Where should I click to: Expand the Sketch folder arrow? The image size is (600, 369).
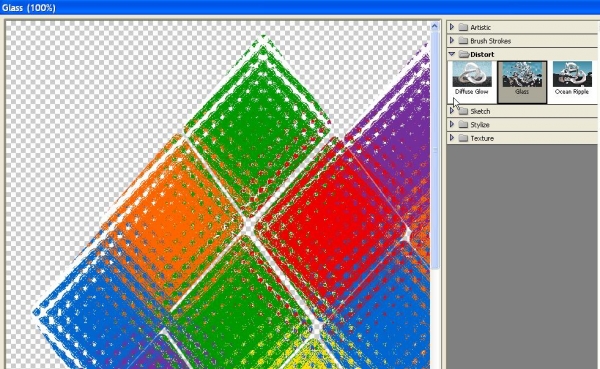[x=452, y=111]
